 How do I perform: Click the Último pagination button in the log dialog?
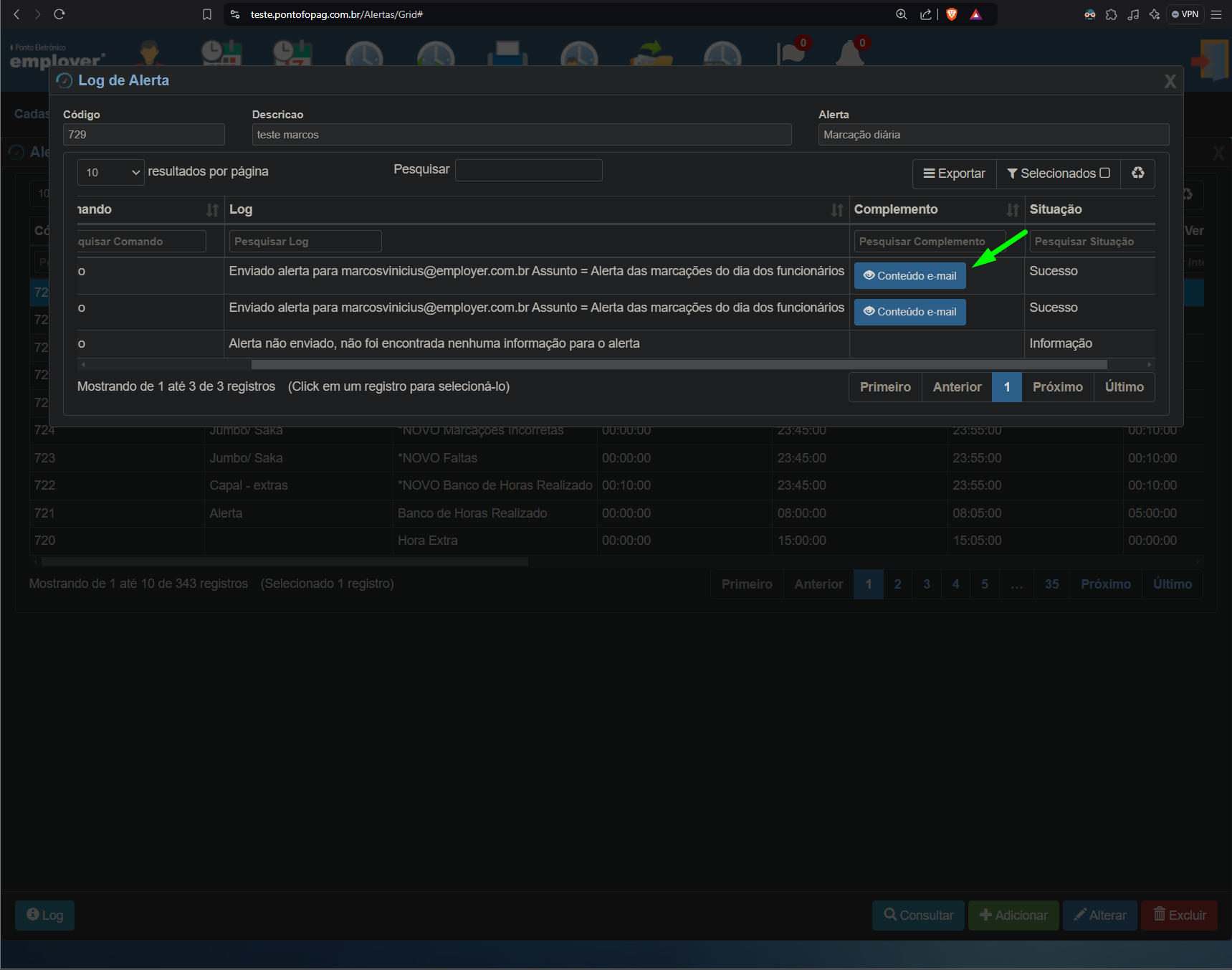(x=1124, y=387)
